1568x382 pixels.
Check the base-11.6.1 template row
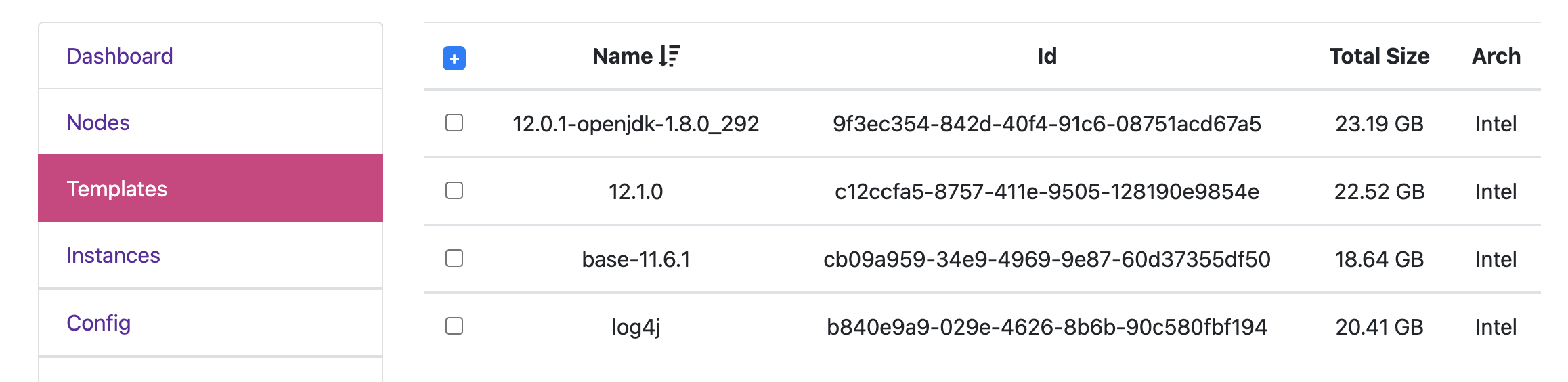(454, 258)
